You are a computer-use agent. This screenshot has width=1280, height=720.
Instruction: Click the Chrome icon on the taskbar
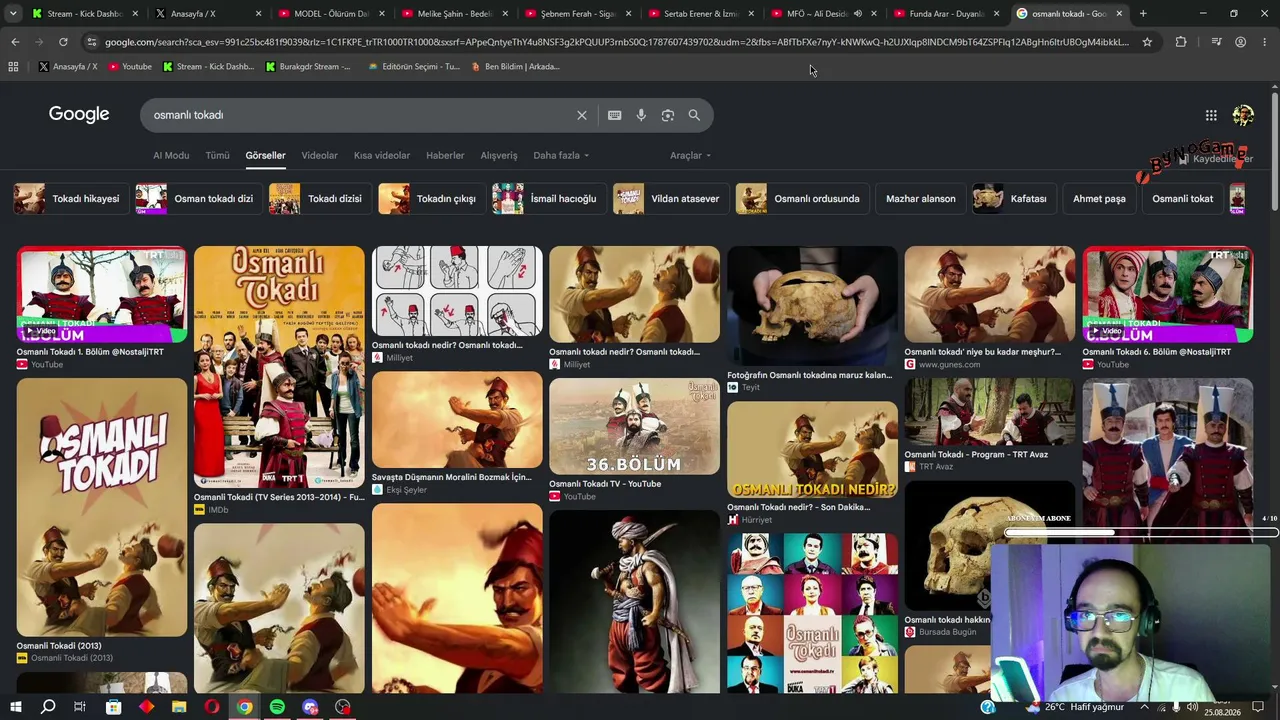tap(244, 707)
